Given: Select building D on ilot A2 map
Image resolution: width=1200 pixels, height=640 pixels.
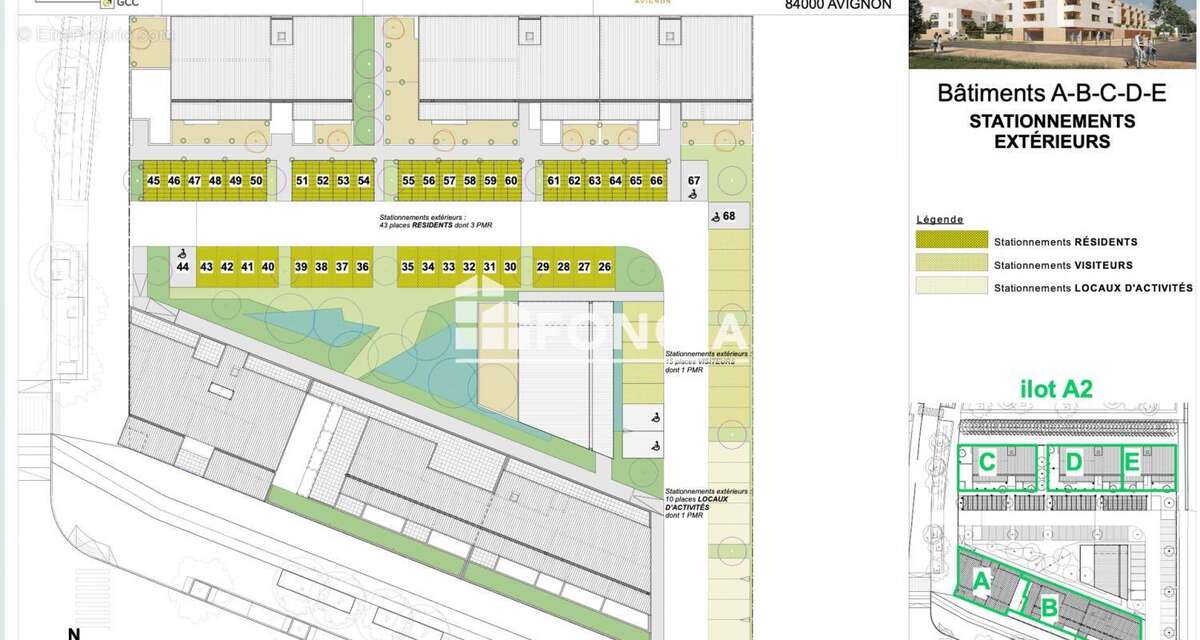Looking at the screenshot, I should pyautogui.click(x=1074, y=462).
